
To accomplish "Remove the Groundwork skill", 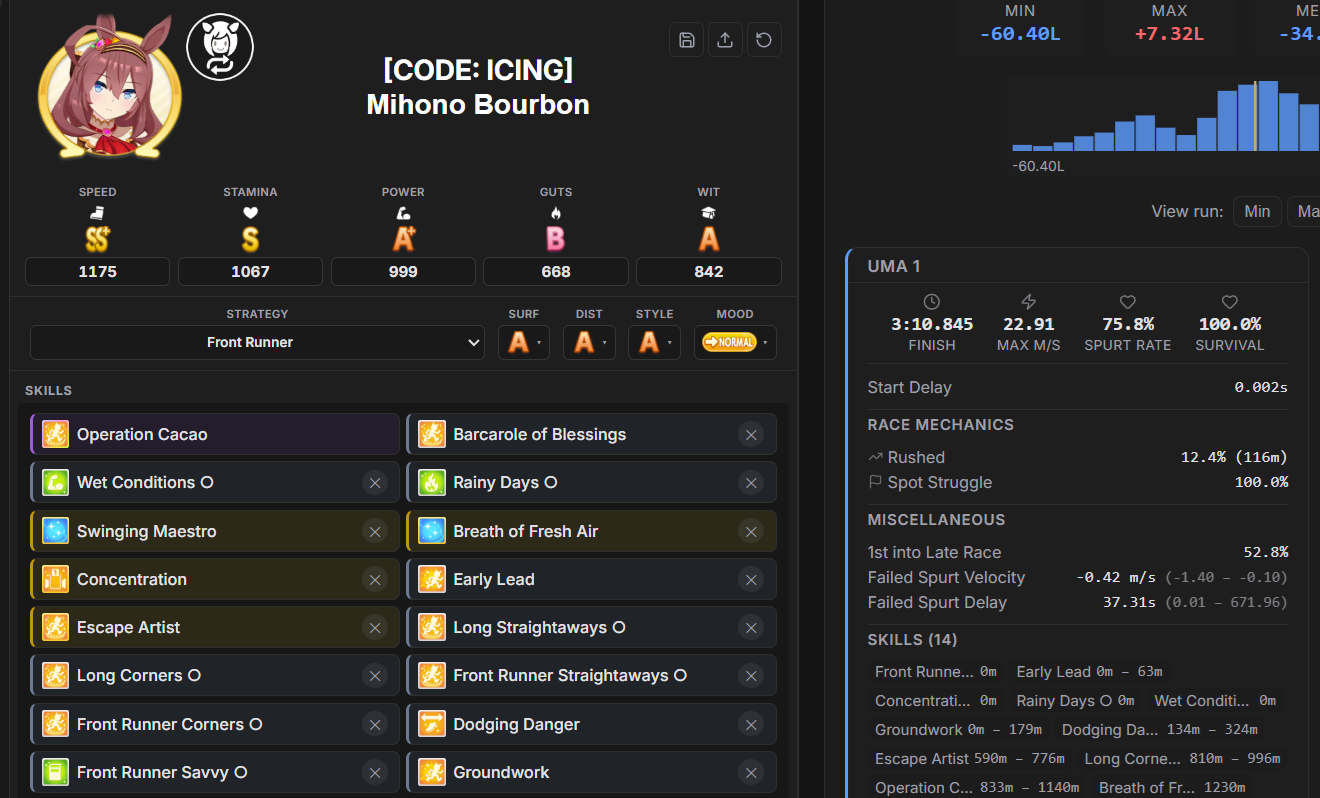I will (x=751, y=772).
